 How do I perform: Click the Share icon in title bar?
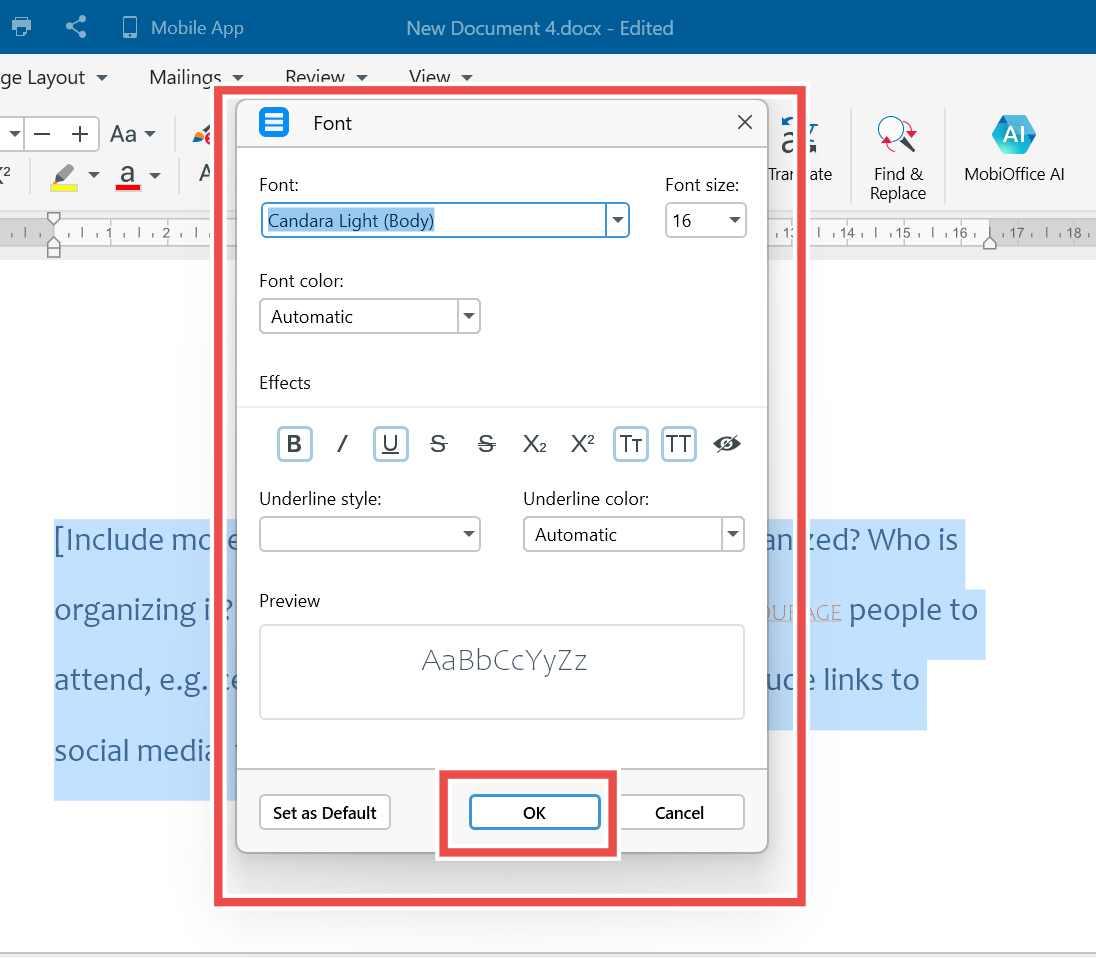[x=75, y=27]
